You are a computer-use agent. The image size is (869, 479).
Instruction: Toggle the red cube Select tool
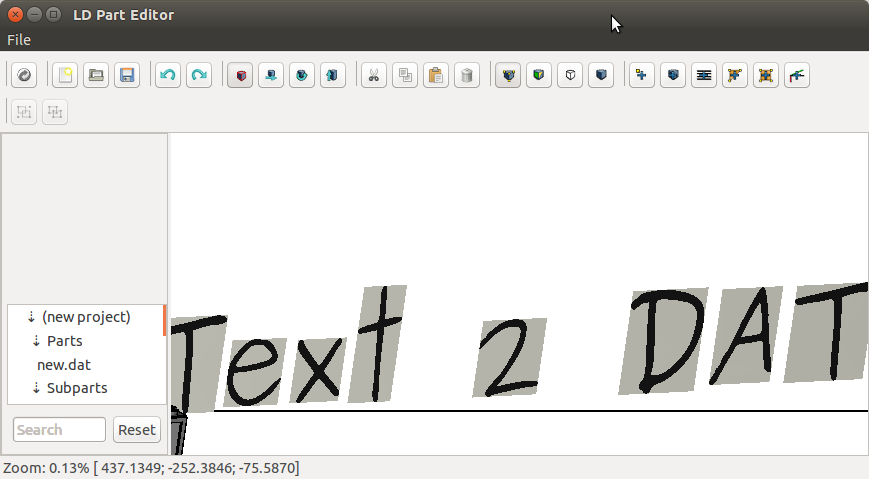coord(240,75)
